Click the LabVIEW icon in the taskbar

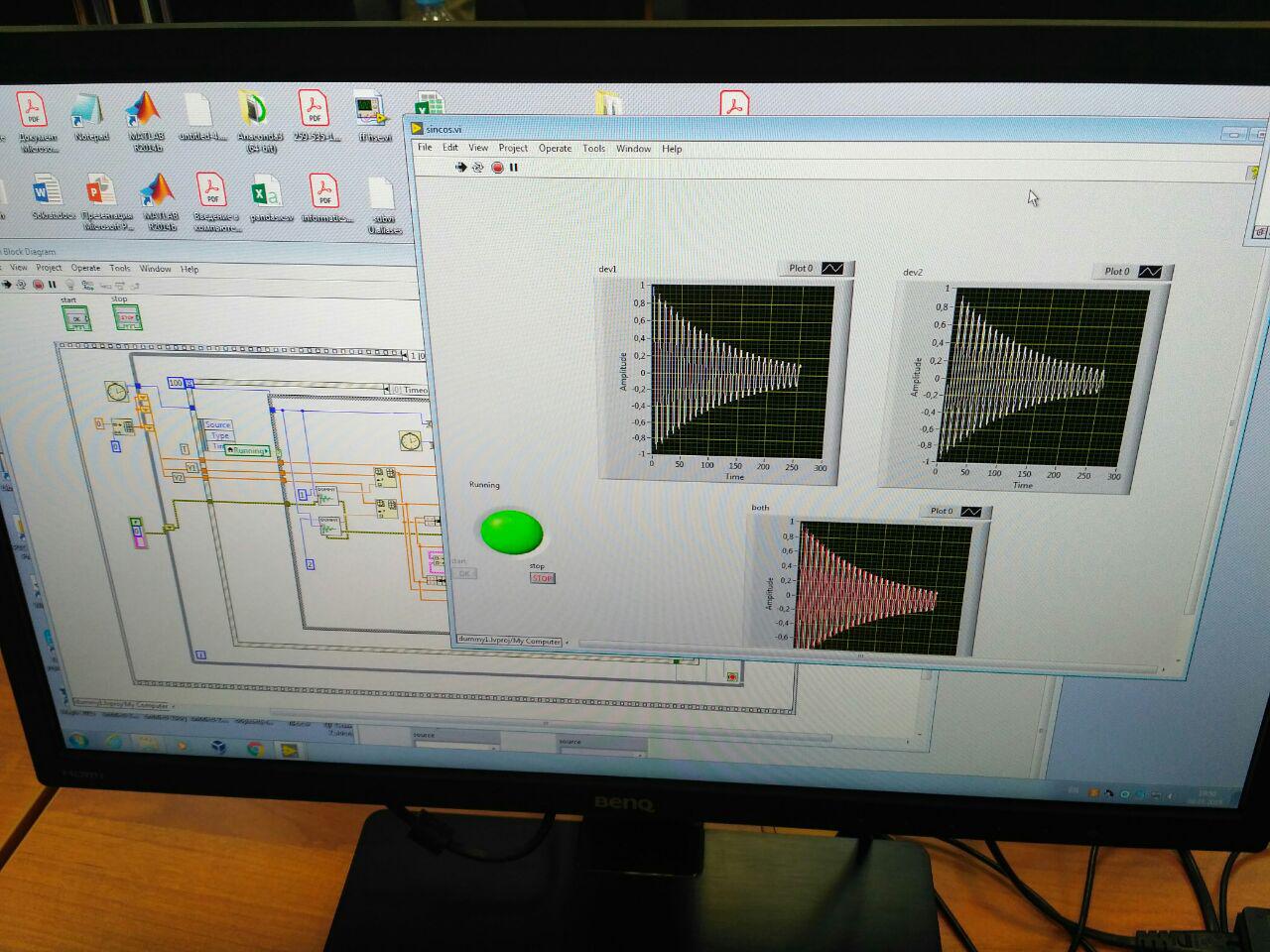(291, 751)
